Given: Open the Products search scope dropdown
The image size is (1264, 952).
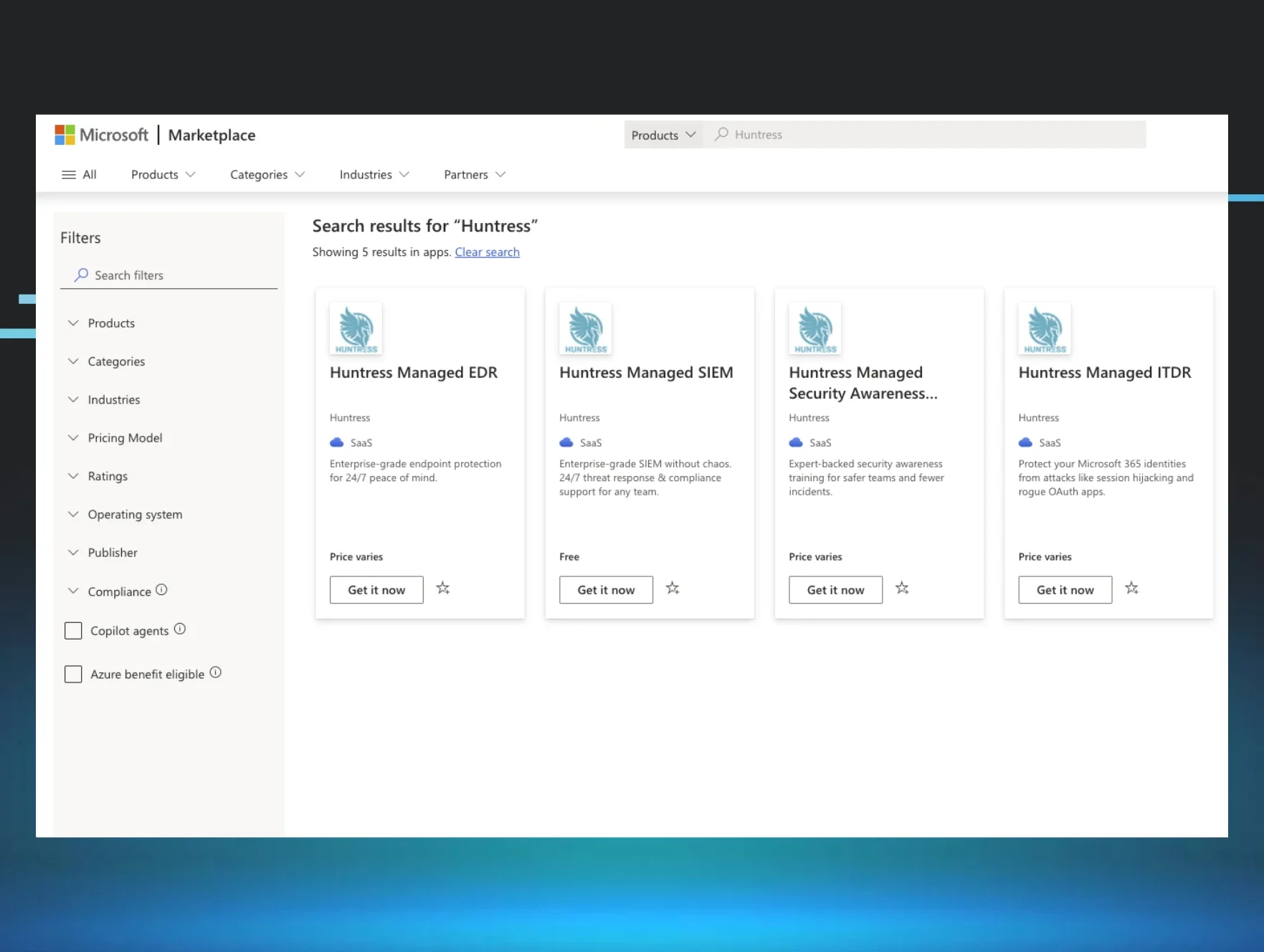Looking at the screenshot, I should (663, 135).
